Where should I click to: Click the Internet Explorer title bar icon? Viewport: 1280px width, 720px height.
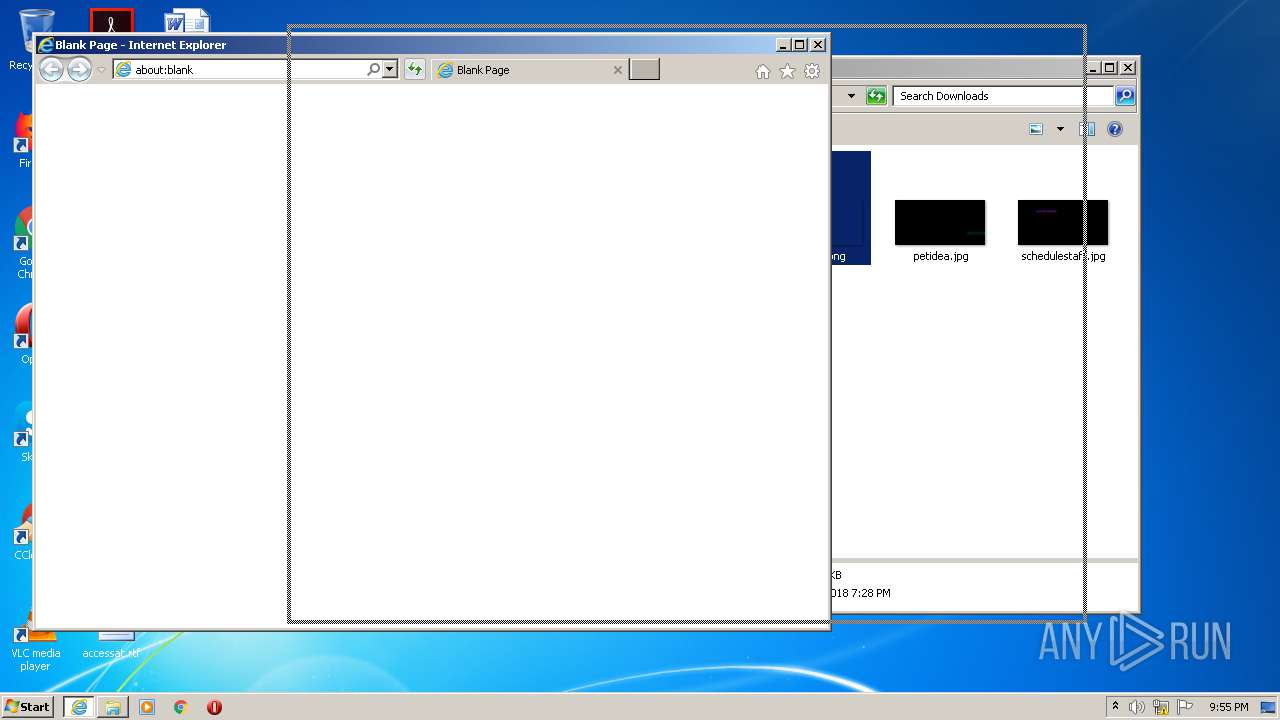45,45
